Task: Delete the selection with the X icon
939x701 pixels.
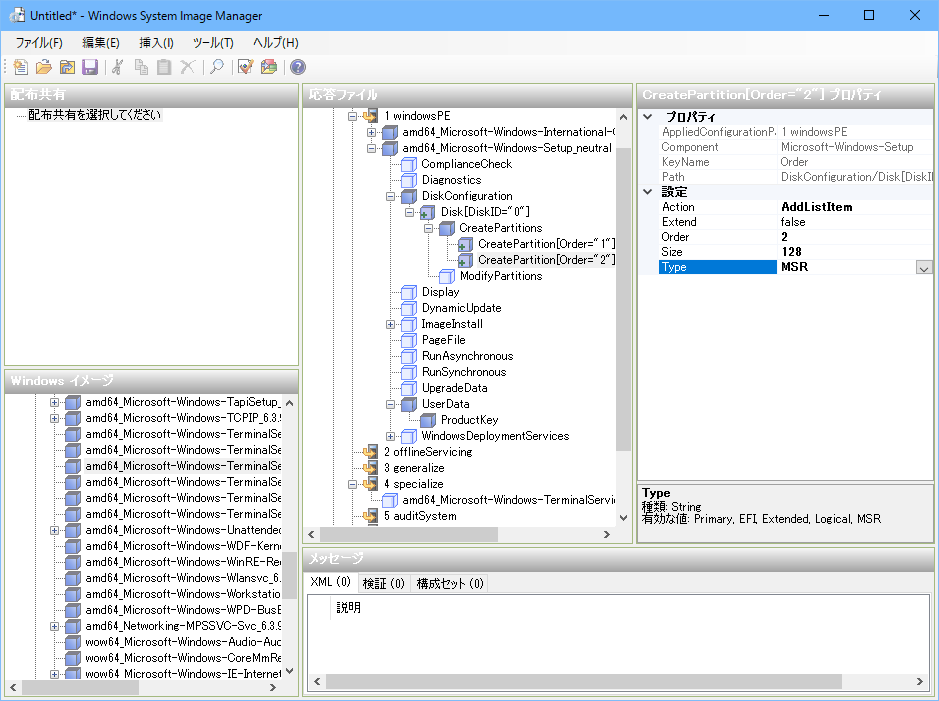Action: pos(187,67)
